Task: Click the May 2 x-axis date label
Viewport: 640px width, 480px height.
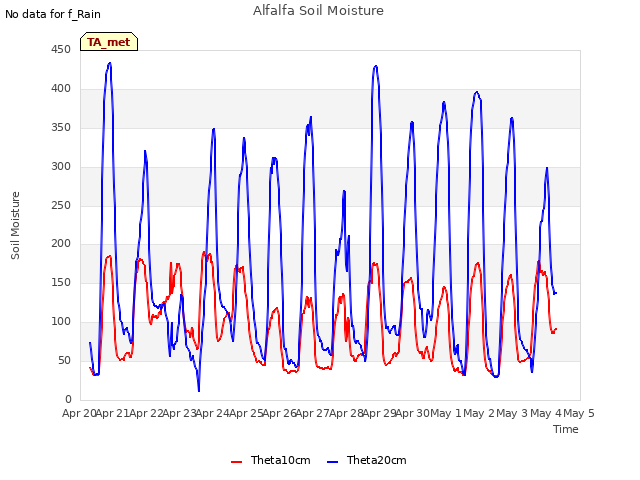Action: [x=479, y=413]
